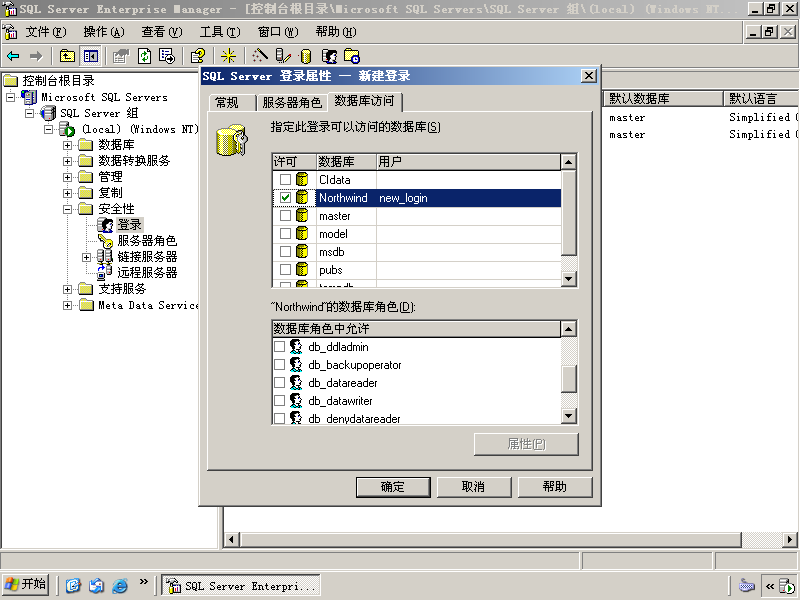Click the Register SQL Server toolbar icon
This screenshot has width=800, height=600.
coord(282,56)
